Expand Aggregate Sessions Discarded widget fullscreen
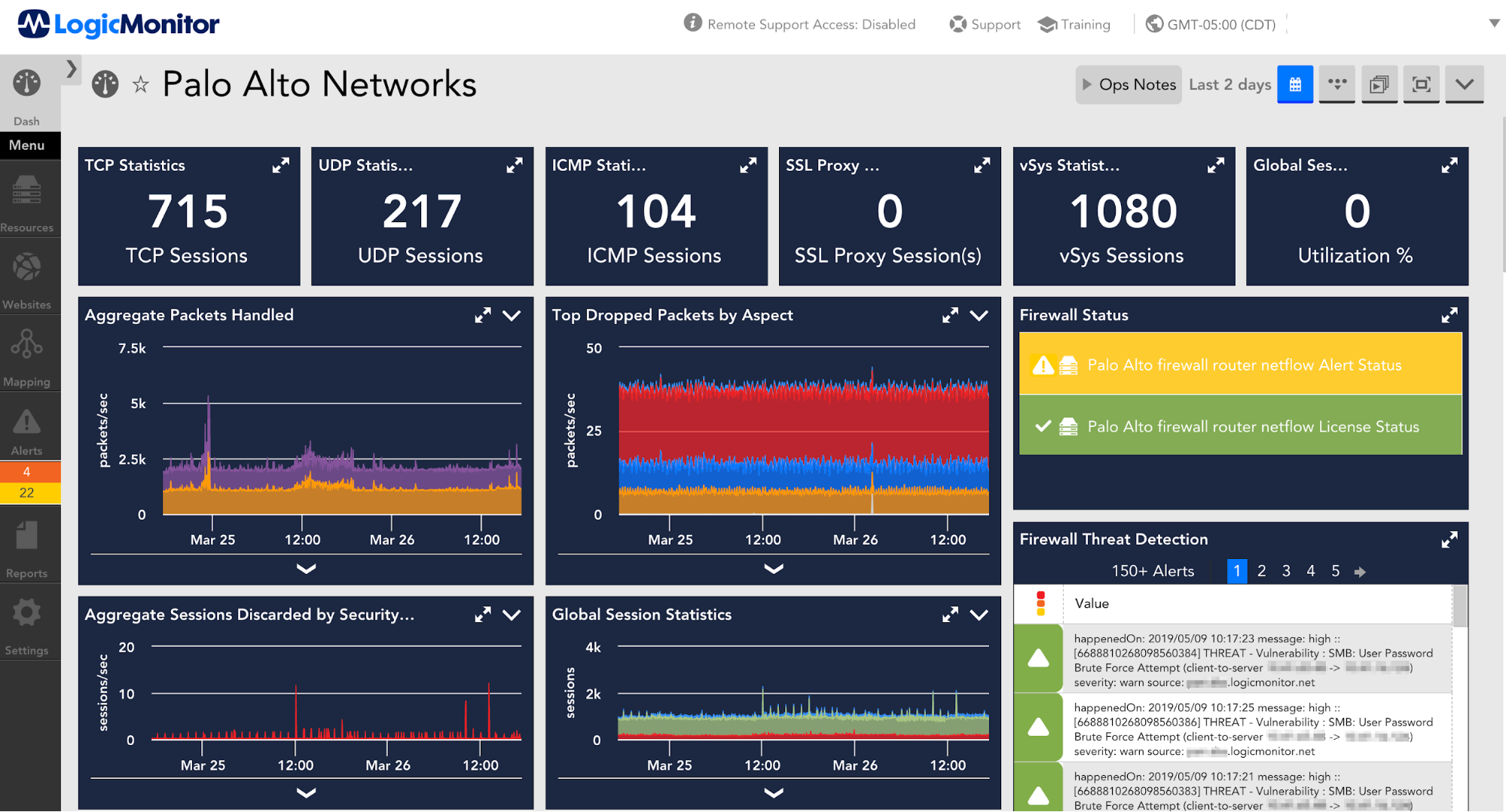This screenshot has width=1506, height=812. 483,615
